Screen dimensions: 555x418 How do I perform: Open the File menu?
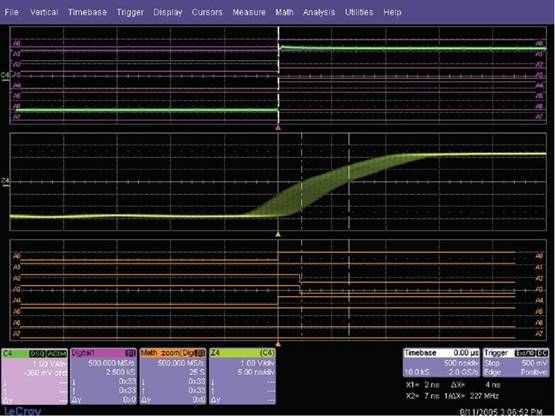[x=11, y=12]
